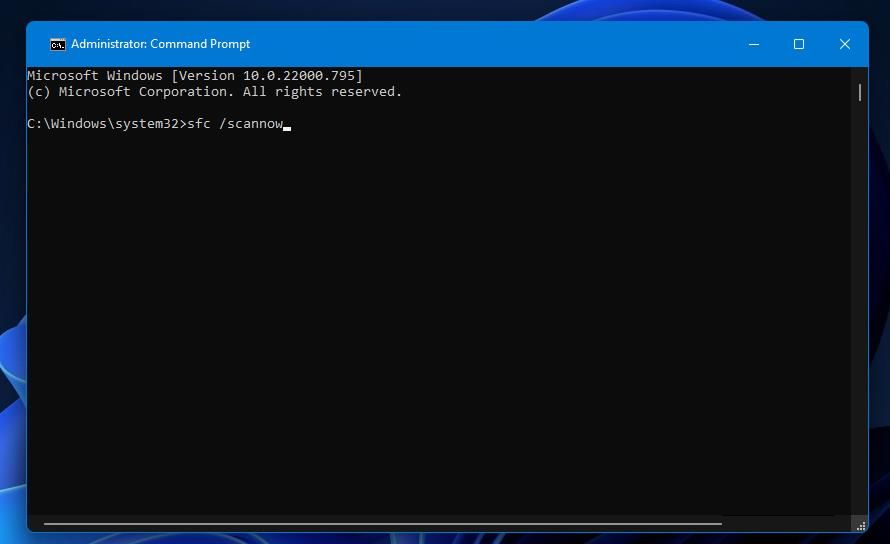Click the horizontal scrollbar thumb at bottom
This screenshot has height=544, width=890.
380,523
